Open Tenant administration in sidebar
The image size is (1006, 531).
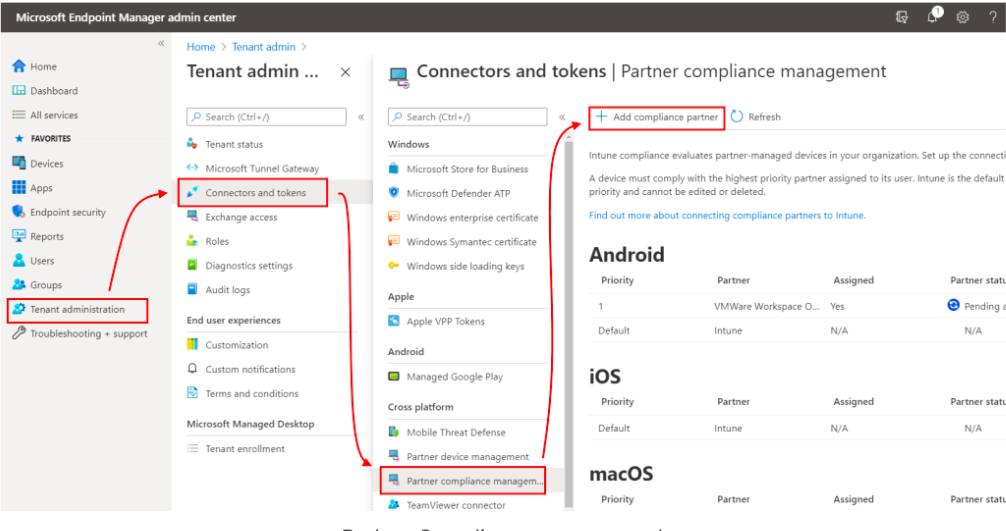coord(77,310)
